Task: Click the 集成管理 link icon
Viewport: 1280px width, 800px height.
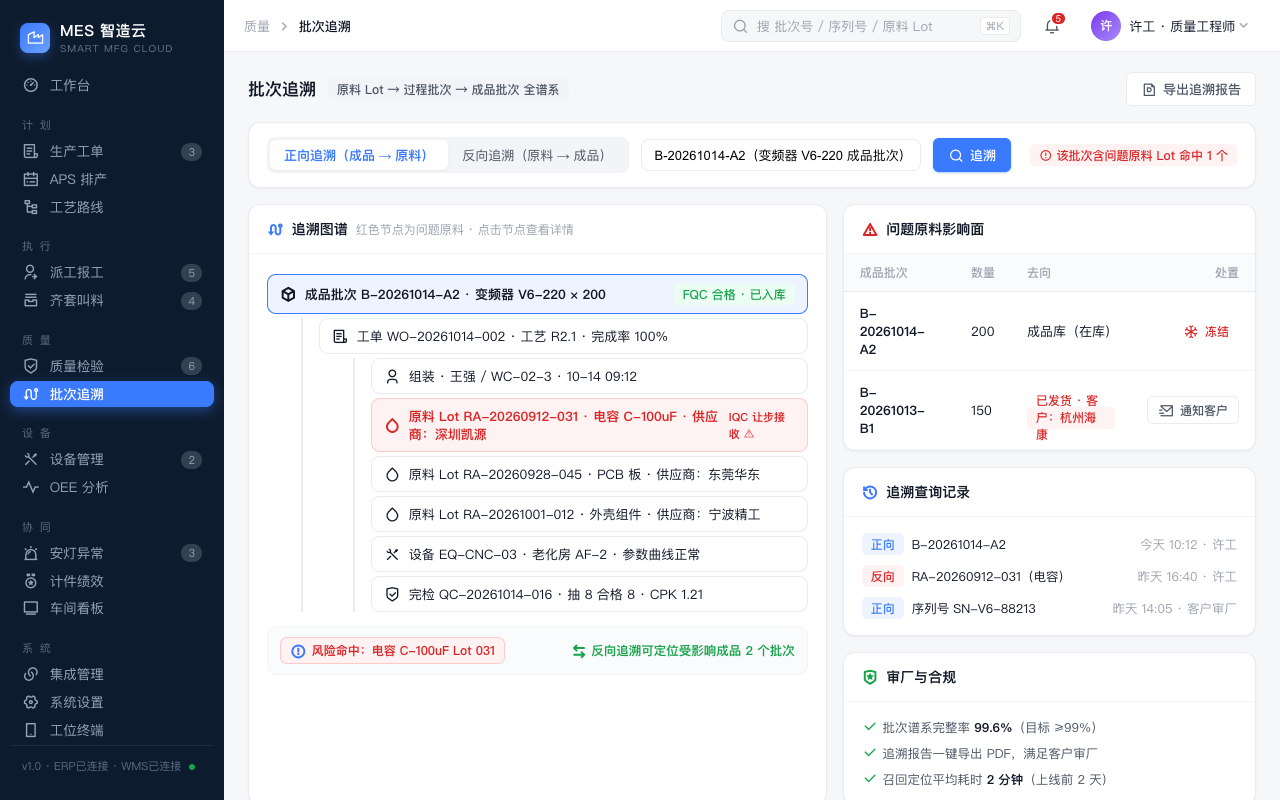Action: pos(31,674)
